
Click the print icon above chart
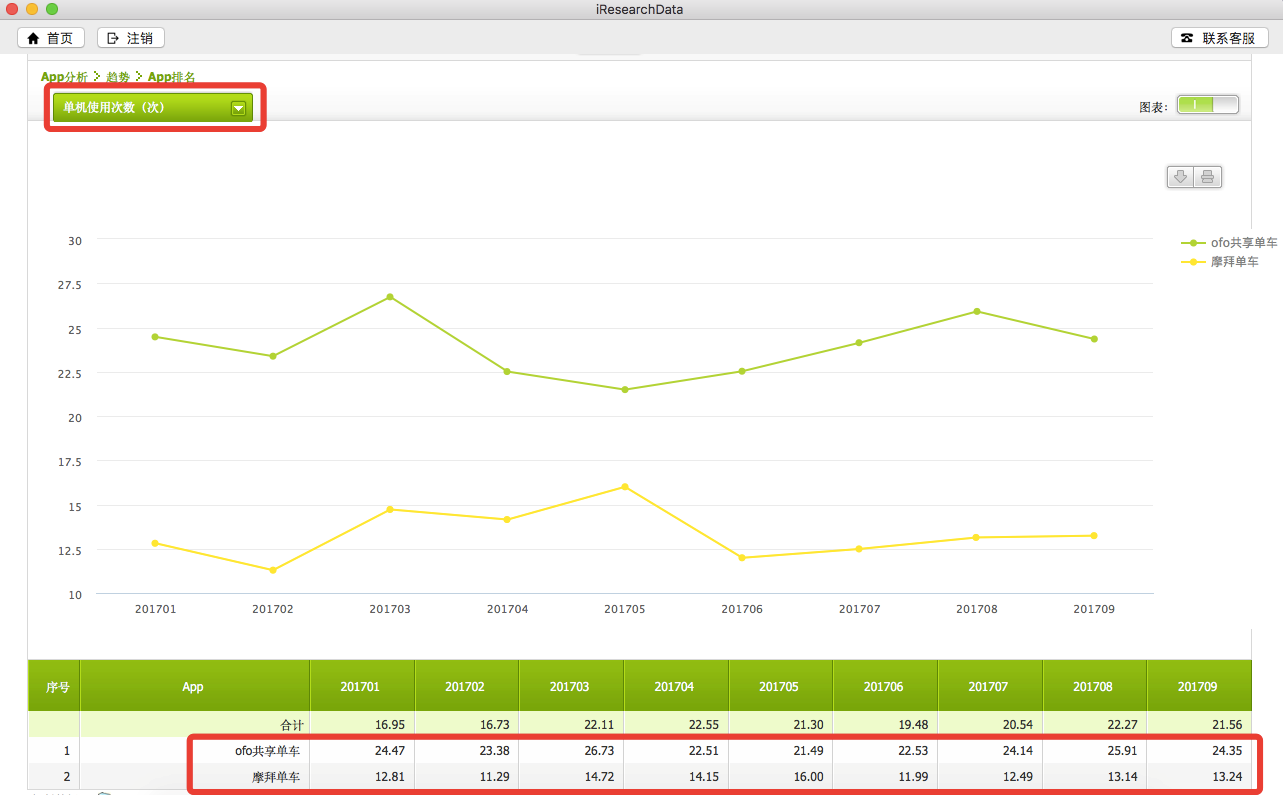click(x=1207, y=177)
